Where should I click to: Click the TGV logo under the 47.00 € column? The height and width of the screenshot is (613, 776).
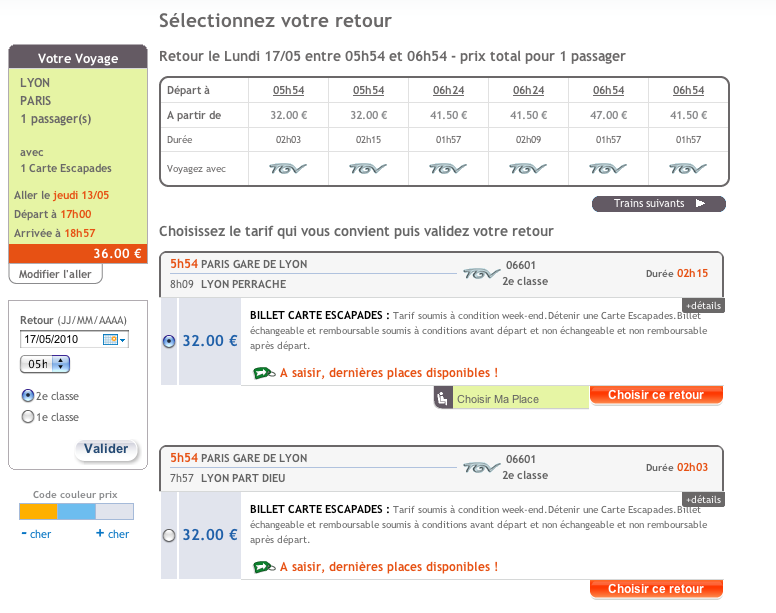(x=609, y=169)
